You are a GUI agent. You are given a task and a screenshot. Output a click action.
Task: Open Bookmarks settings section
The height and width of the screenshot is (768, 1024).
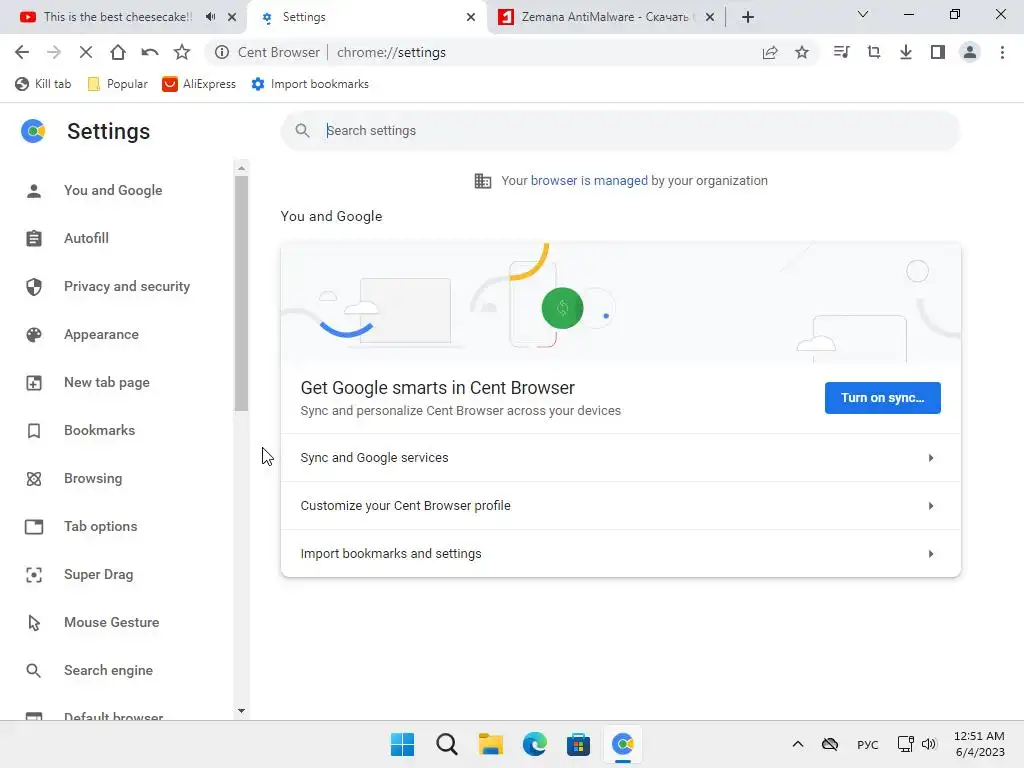(99, 430)
